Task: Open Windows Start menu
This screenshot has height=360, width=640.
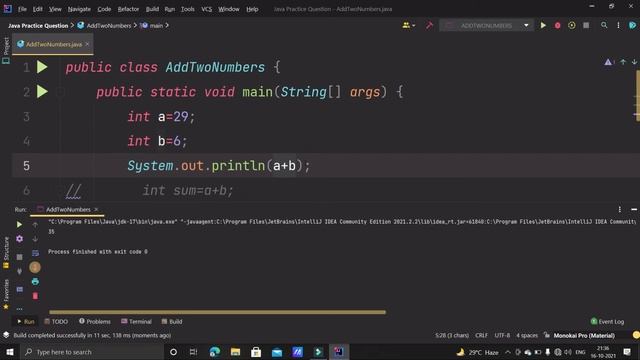Action: [x=10, y=352]
